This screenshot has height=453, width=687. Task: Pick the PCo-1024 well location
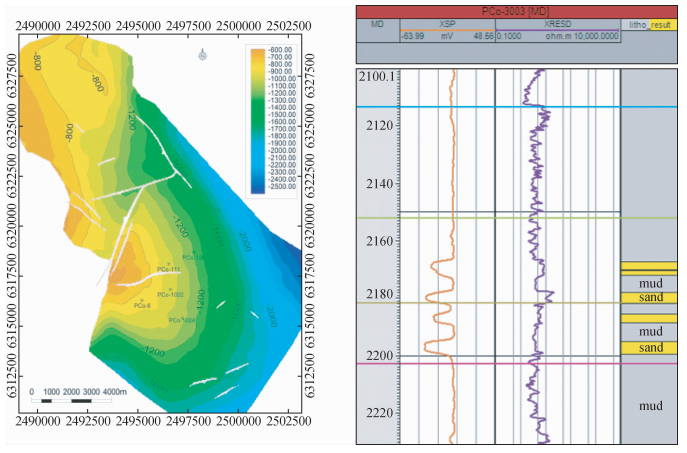coord(180,320)
